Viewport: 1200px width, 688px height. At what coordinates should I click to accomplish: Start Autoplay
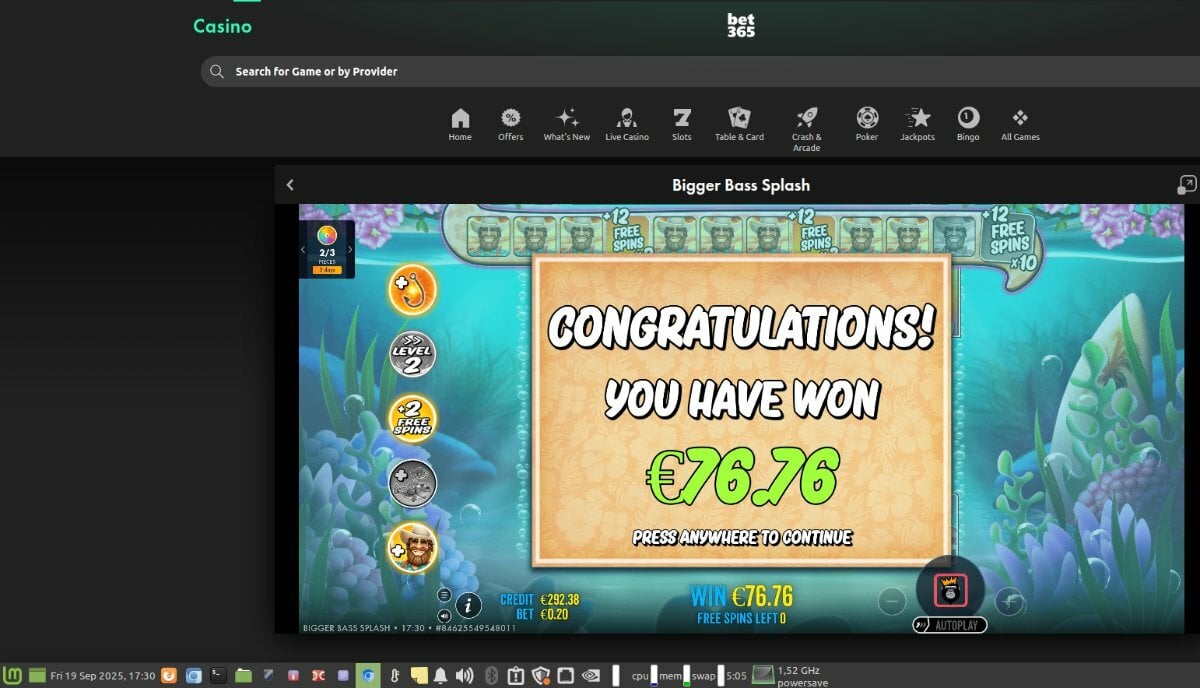pyautogui.click(x=950, y=625)
